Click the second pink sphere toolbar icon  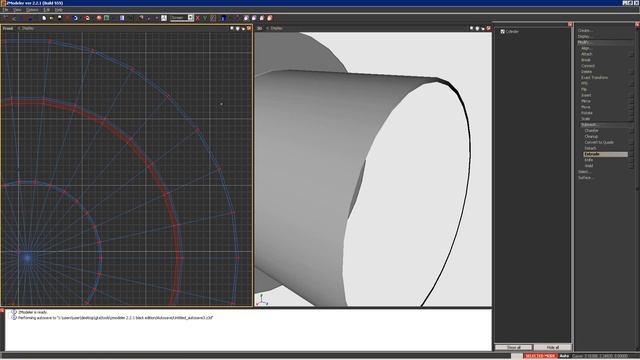[254, 18]
